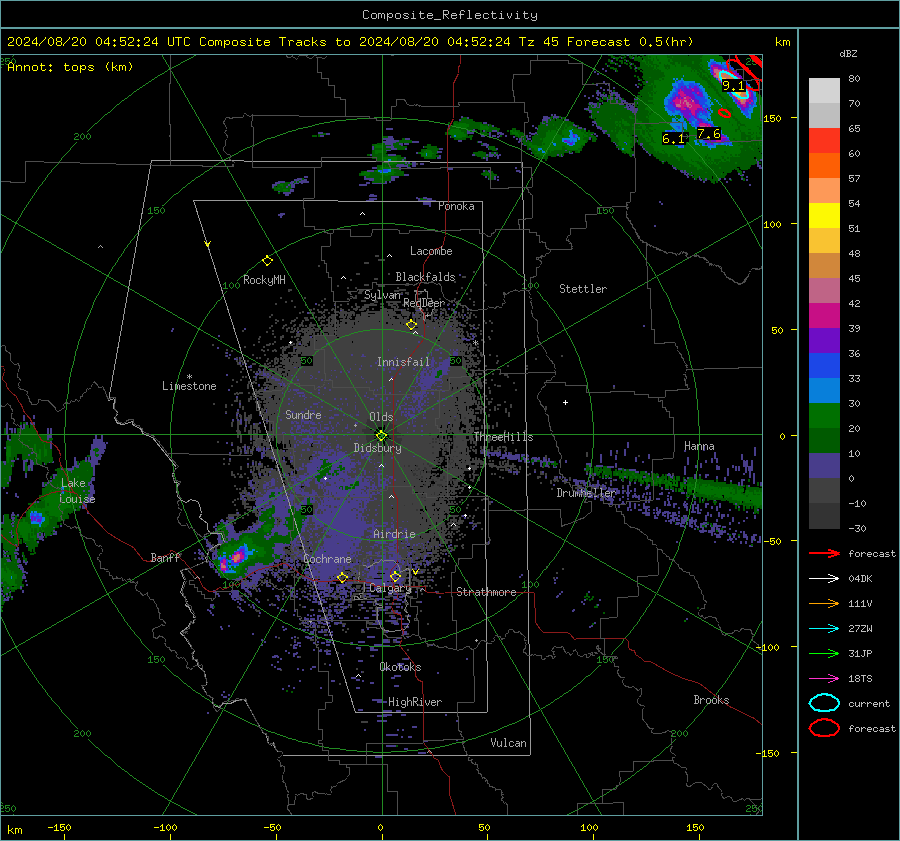Screen dimensions: 900x841
Task: Click the Ponoka city label
Action: pos(456,206)
